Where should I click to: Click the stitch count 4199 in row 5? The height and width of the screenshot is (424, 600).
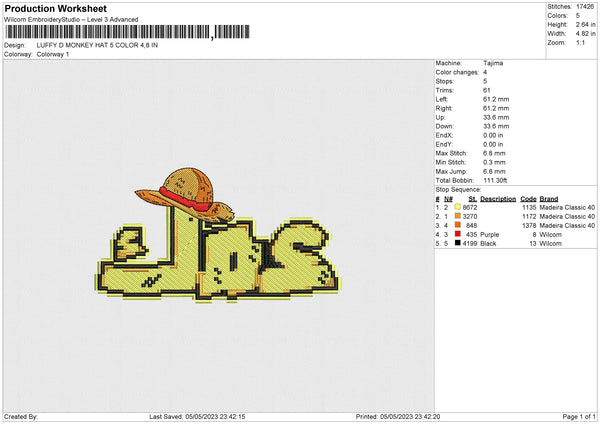(x=470, y=243)
